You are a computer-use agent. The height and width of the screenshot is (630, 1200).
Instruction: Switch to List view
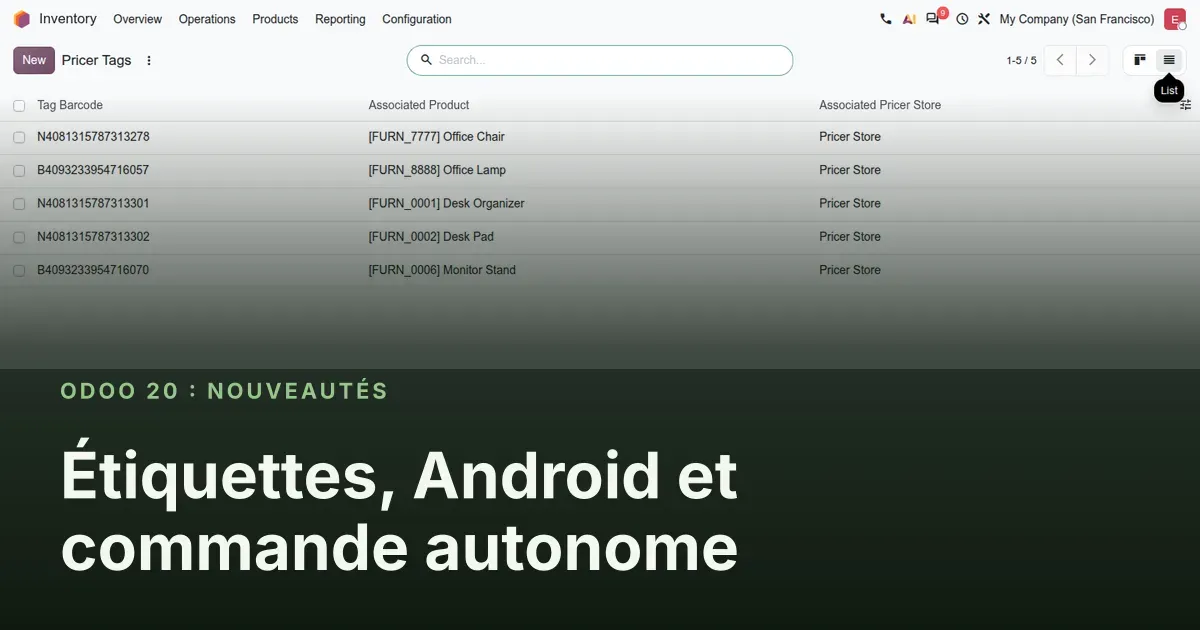pyautogui.click(x=1169, y=60)
